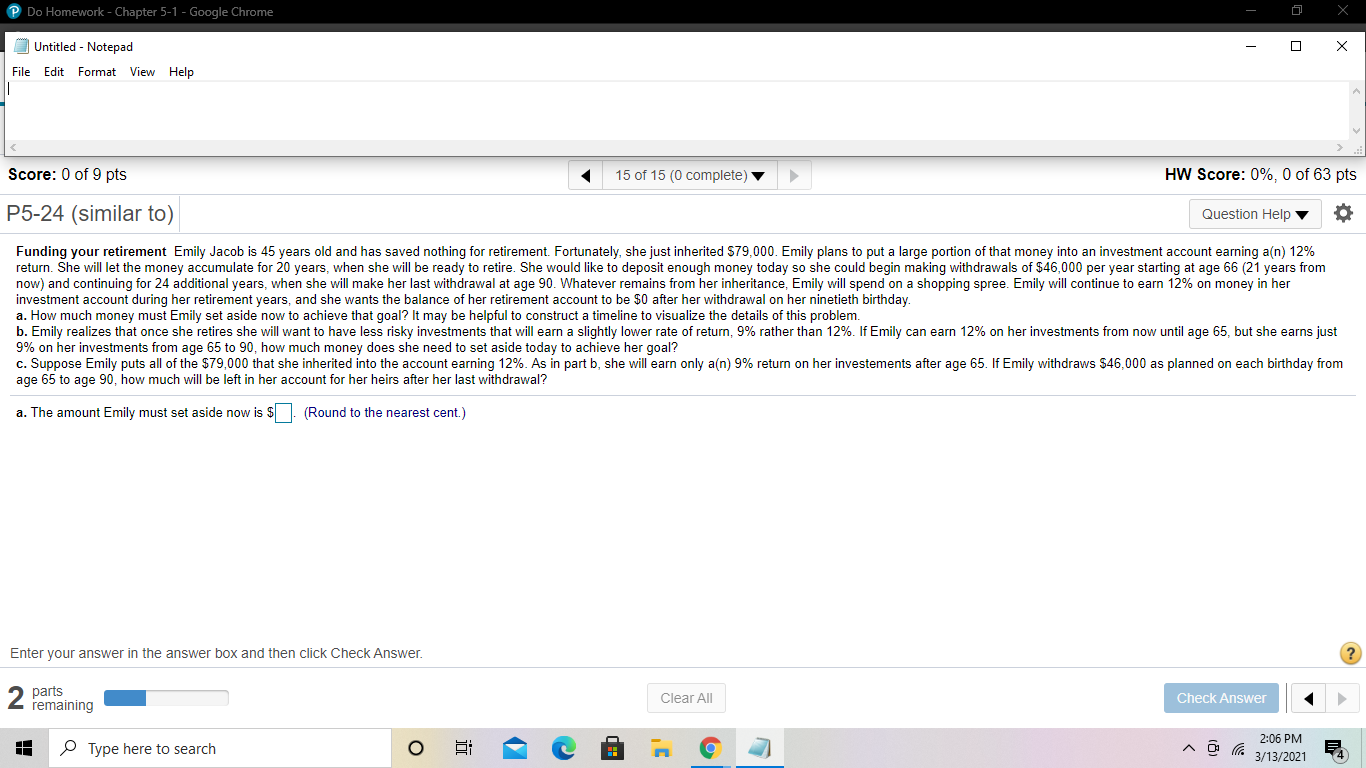
Task: Click the Check Answer button
Action: [1221, 697]
